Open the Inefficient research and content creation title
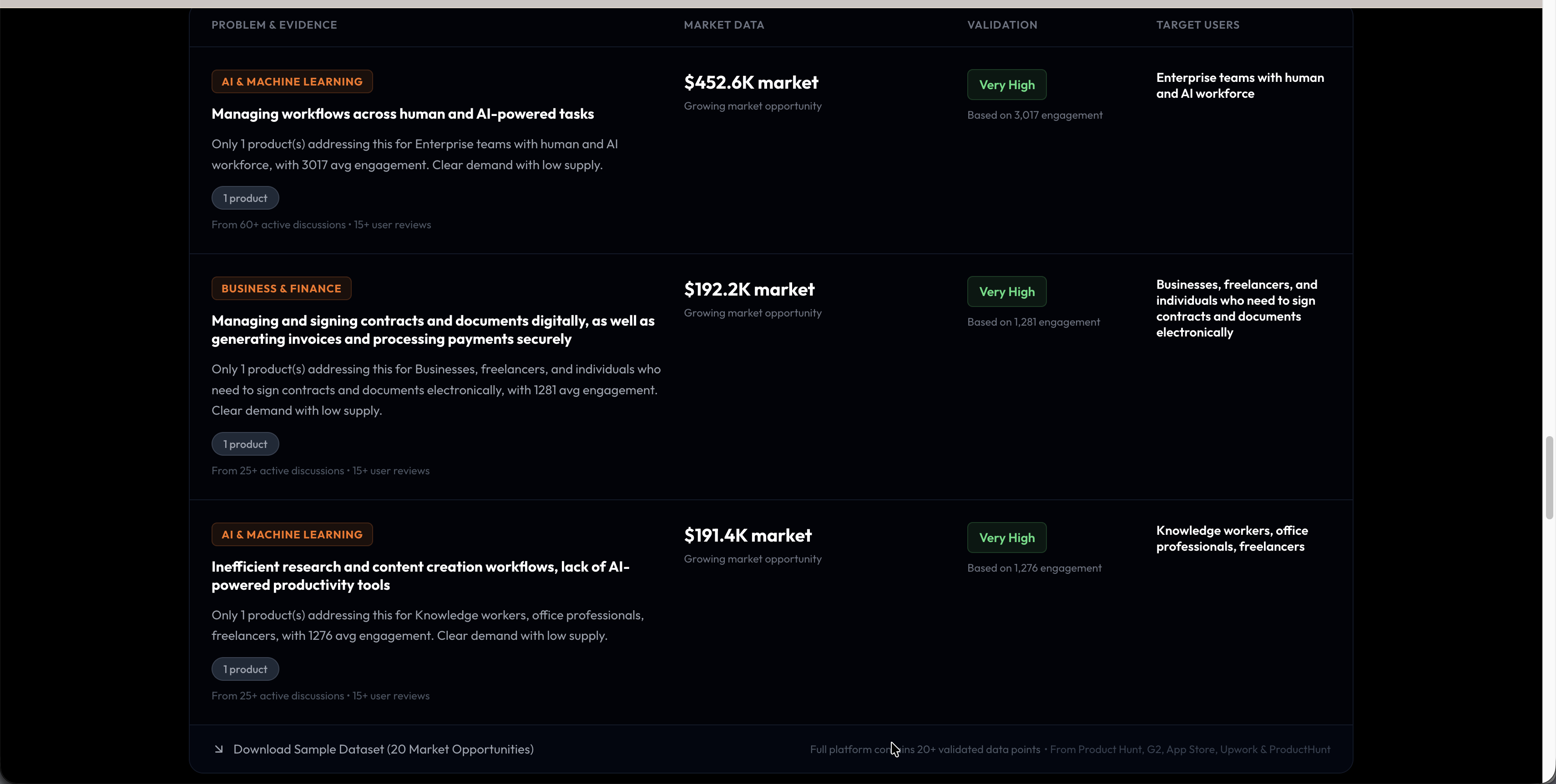Image resolution: width=1556 pixels, height=784 pixels. (x=420, y=575)
